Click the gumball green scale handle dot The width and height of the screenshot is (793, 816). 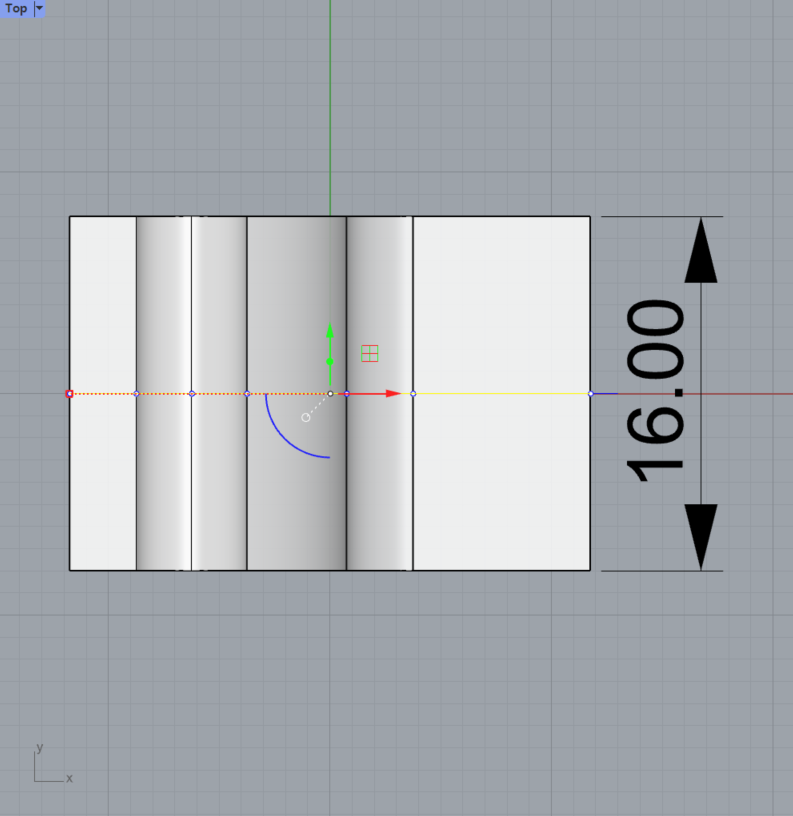pyautogui.click(x=330, y=361)
